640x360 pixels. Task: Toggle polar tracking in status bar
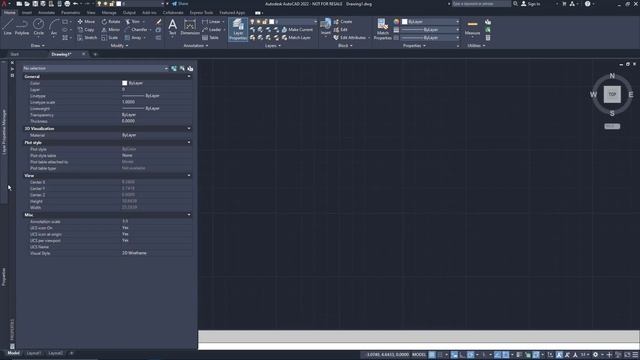471,355
